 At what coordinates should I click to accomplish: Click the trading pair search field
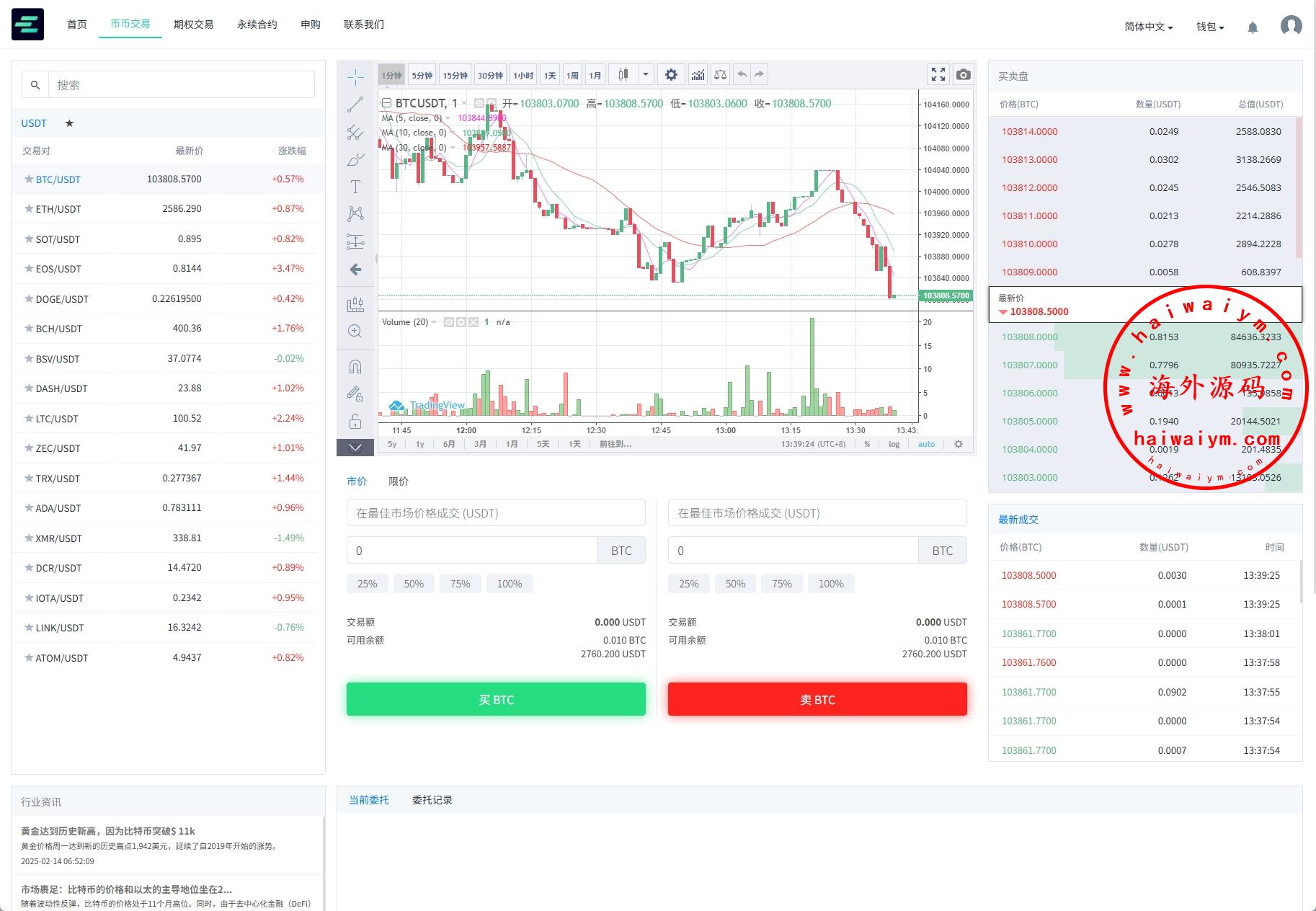[x=180, y=85]
